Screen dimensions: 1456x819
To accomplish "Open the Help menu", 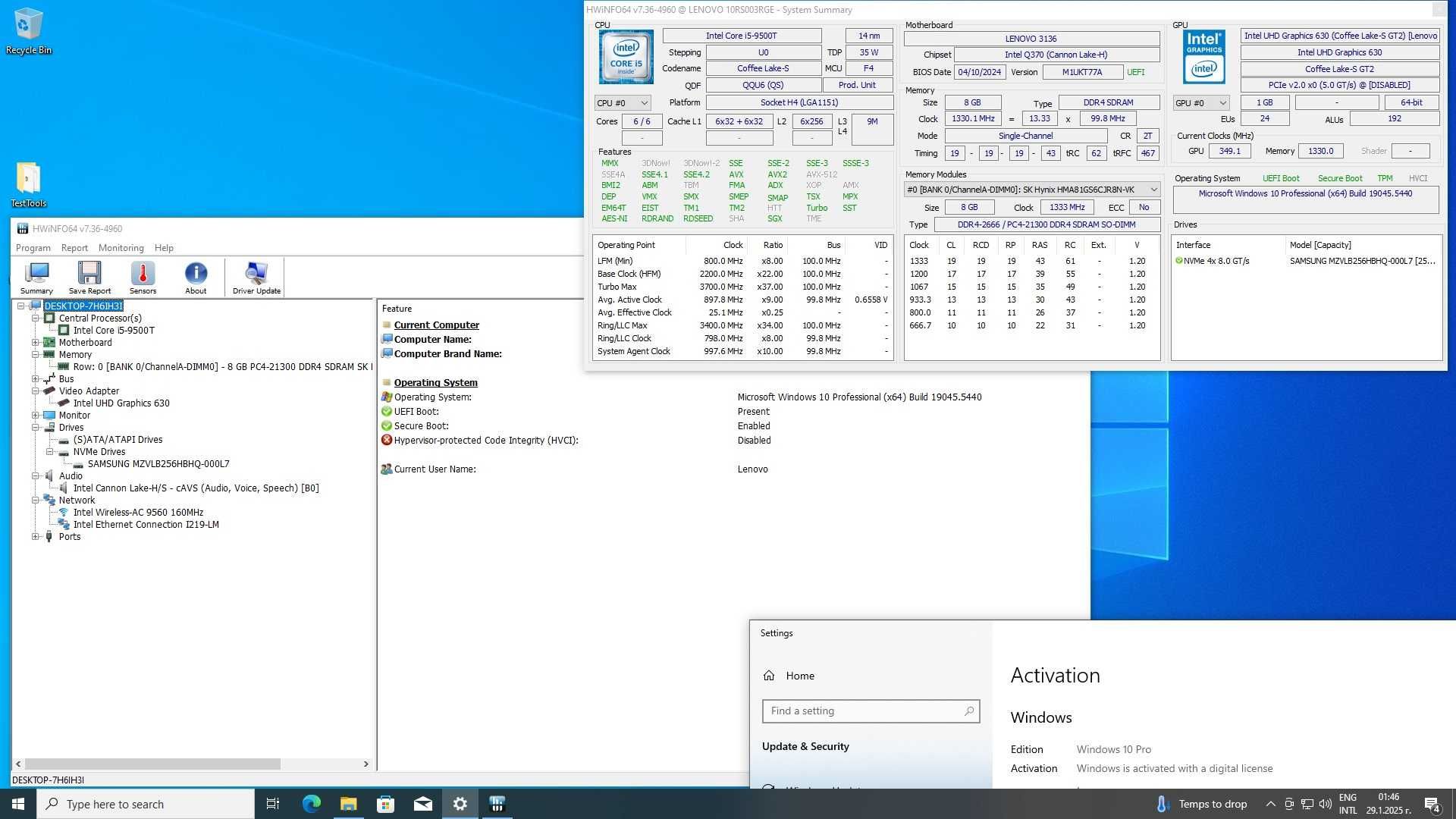I will [164, 248].
